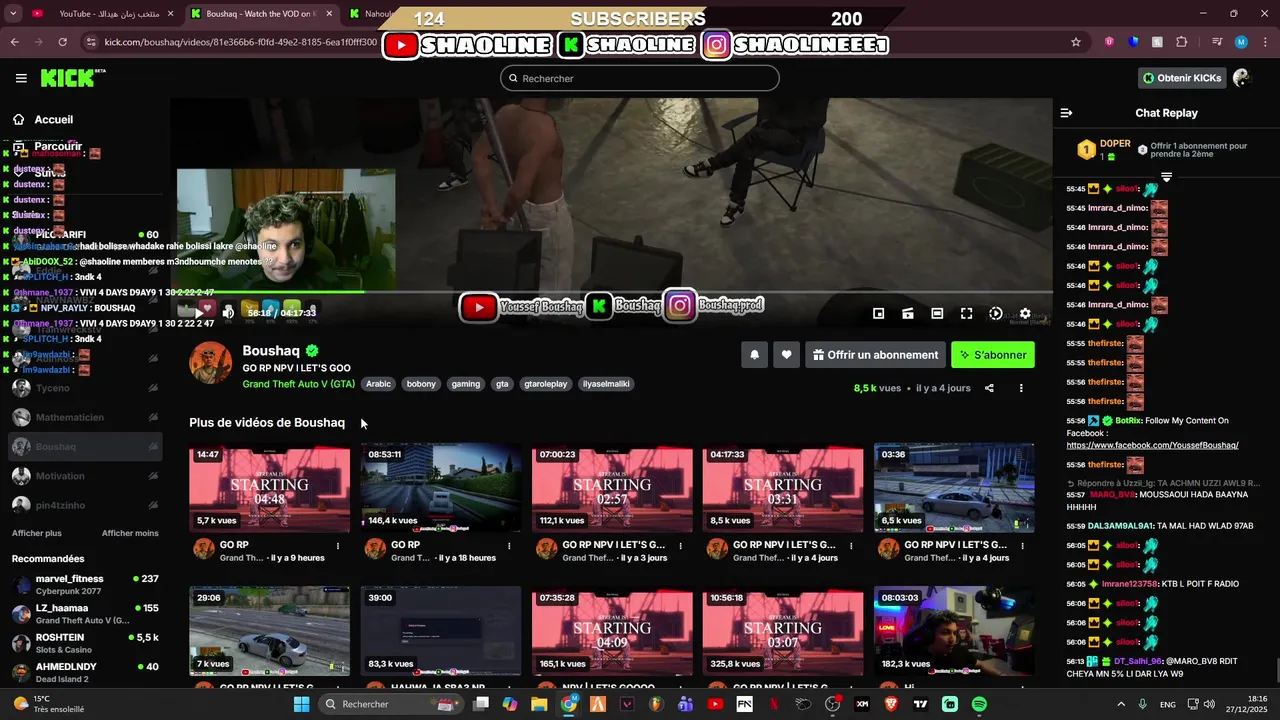The image size is (1280, 720).
Task: Open the hamburger sidebar menu
Action: [x=21, y=78]
